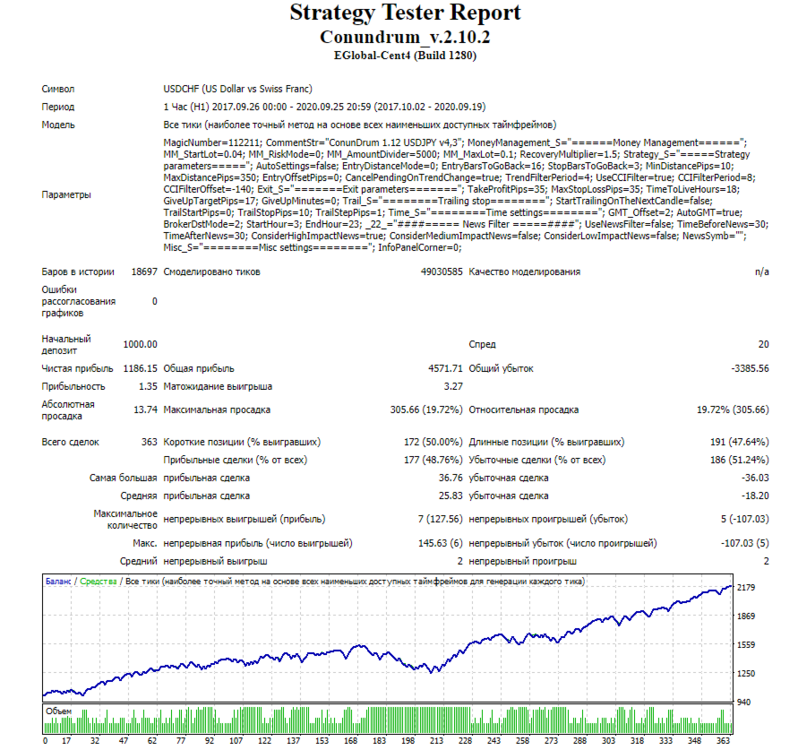Click the 'Всего сделок' label
Viewport: 798px width, 750px height.
click(70, 442)
